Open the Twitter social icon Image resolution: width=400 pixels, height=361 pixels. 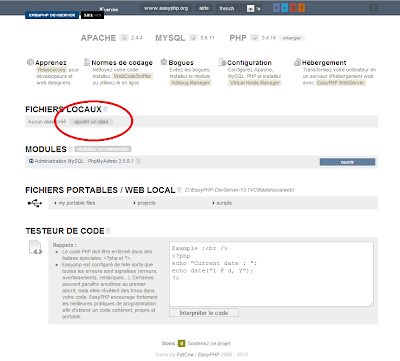coord(285,8)
